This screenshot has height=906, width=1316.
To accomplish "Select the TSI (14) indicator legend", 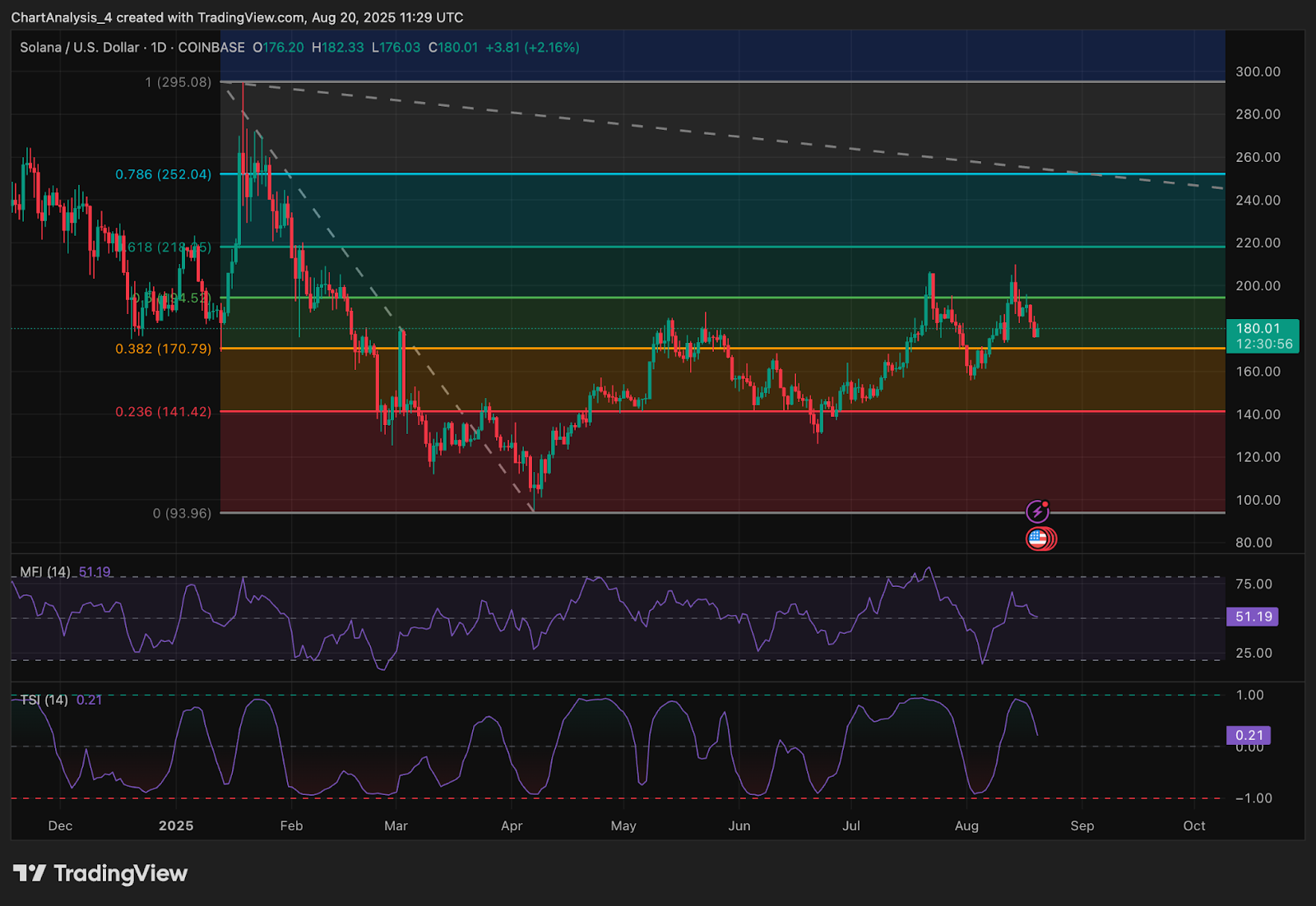I will coord(44,700).
